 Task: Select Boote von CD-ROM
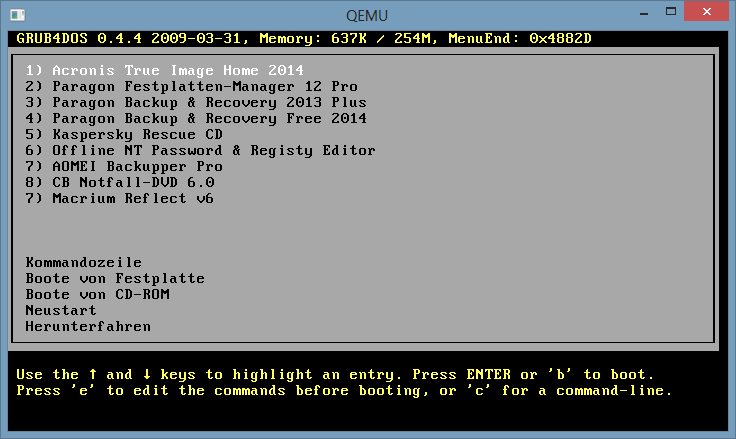click(98, 294)
